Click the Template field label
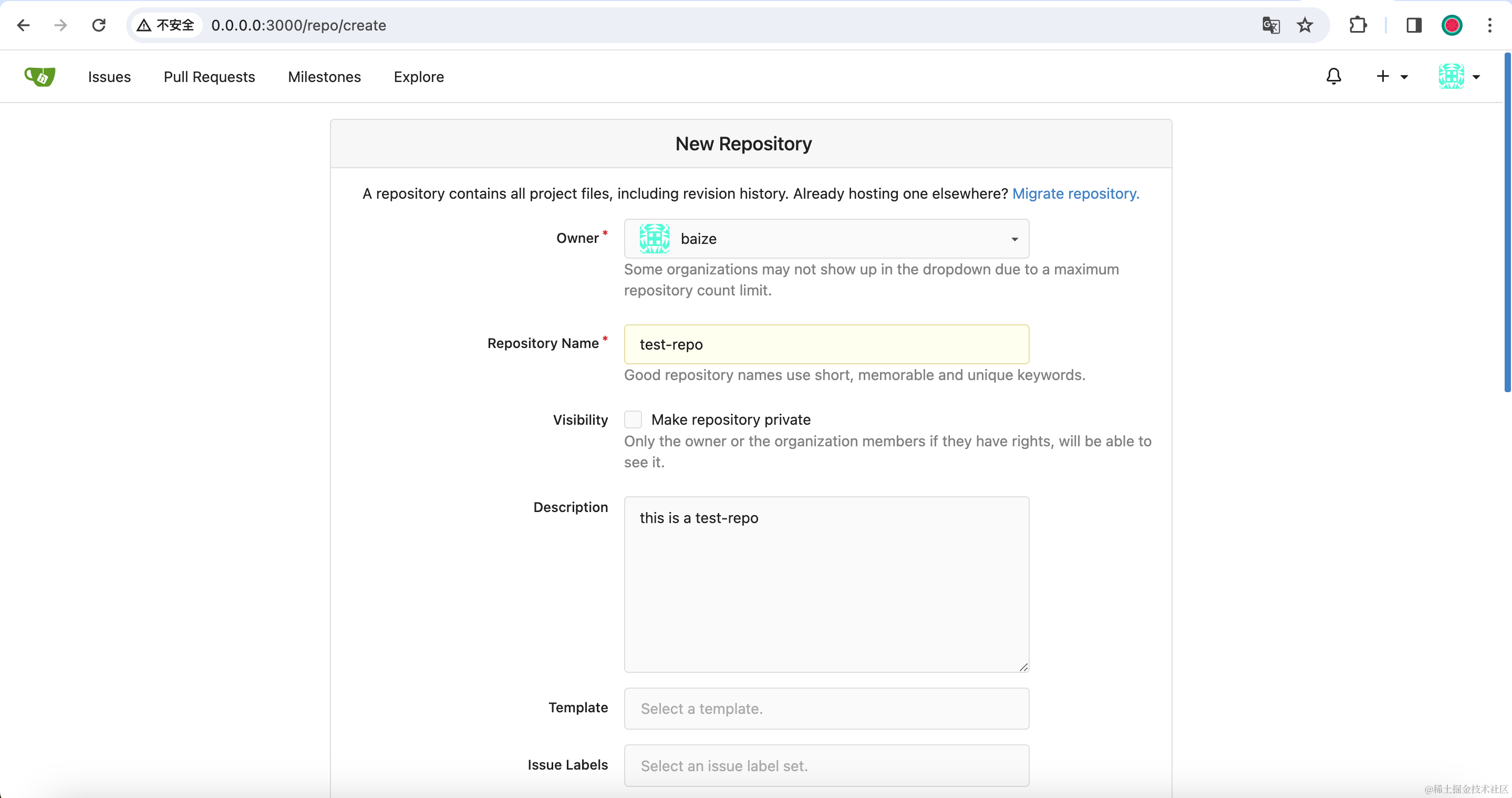Image resolution: width=1512 pixels, height=798 pixels. pyautogui.click(x=577, y=708)
